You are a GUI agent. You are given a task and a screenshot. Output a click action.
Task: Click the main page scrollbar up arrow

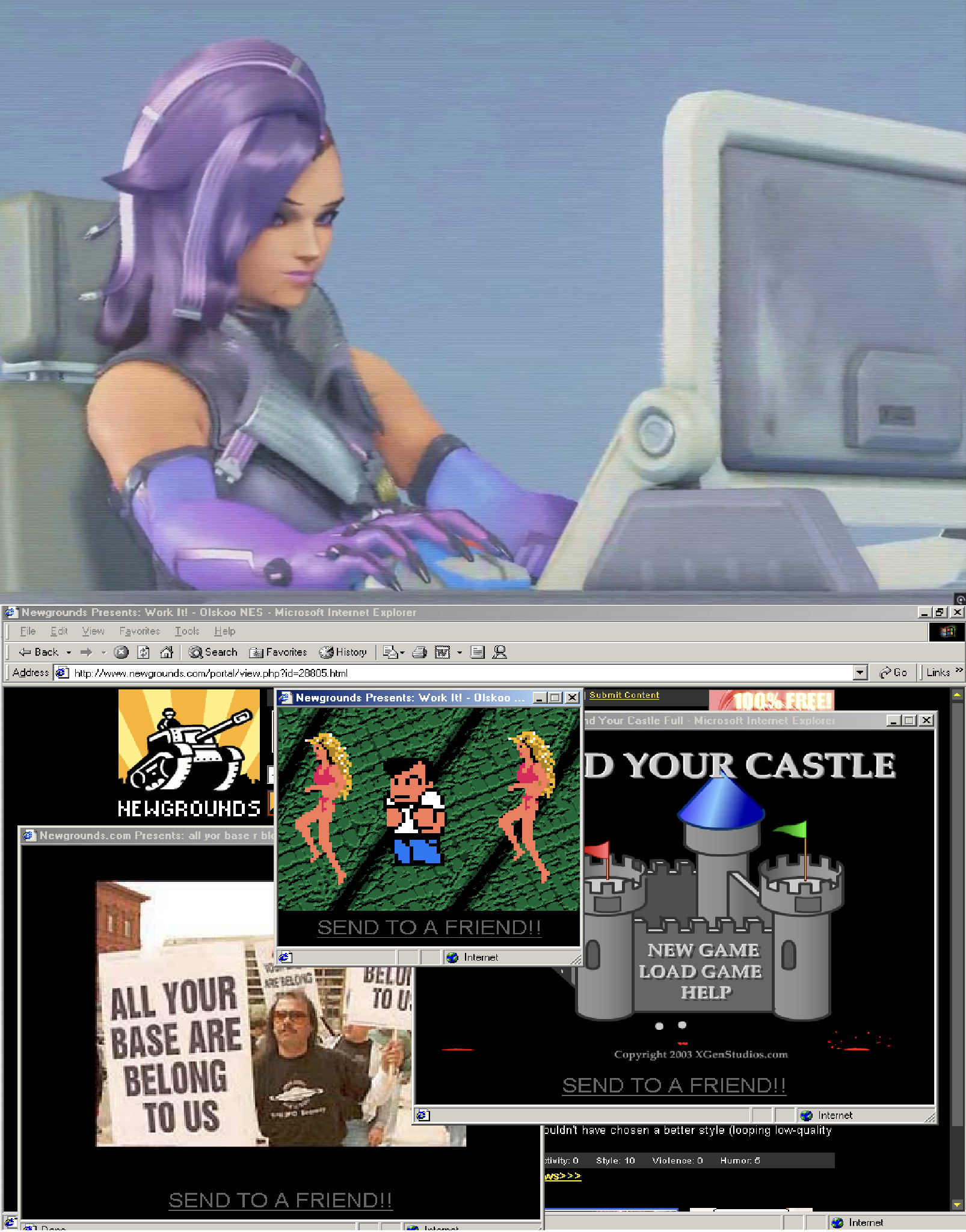(x=957, y=695)
